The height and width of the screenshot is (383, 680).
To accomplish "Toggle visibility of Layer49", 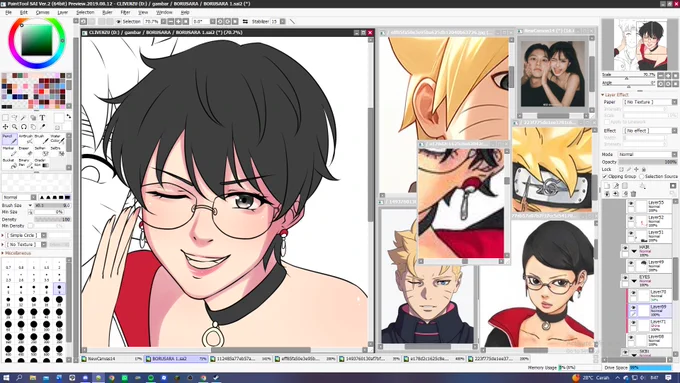I will pos(631,263).
